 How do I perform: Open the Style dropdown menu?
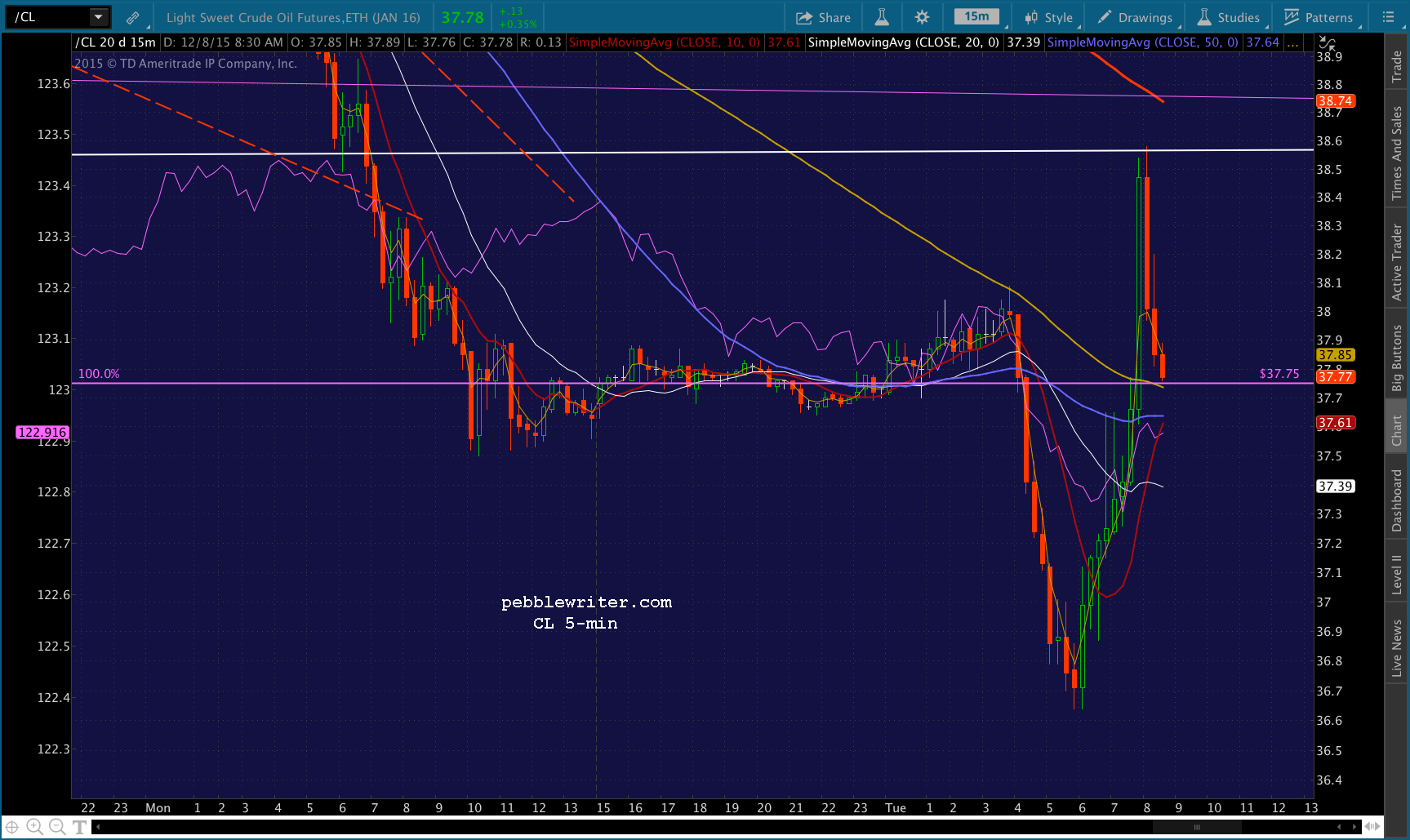1049,17
